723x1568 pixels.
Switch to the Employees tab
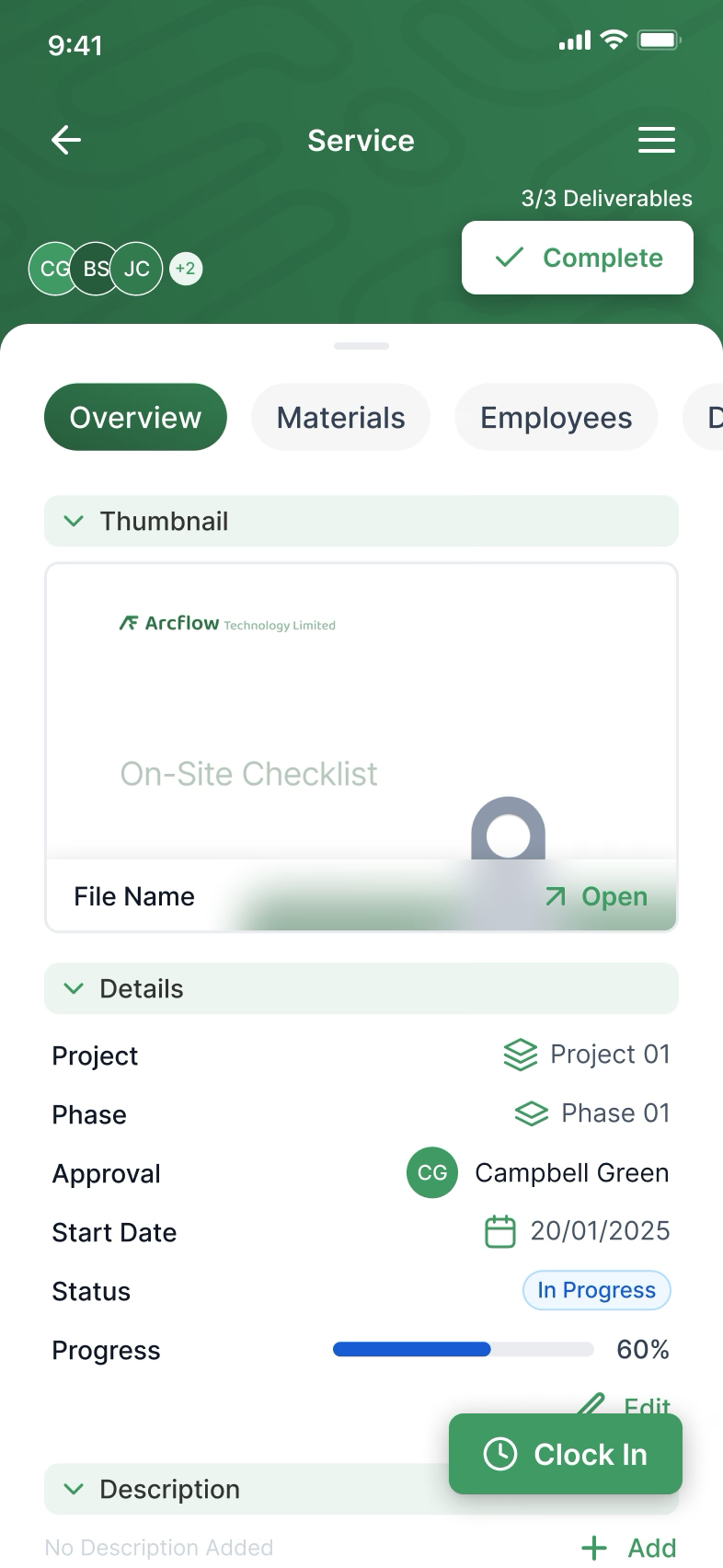557,417
